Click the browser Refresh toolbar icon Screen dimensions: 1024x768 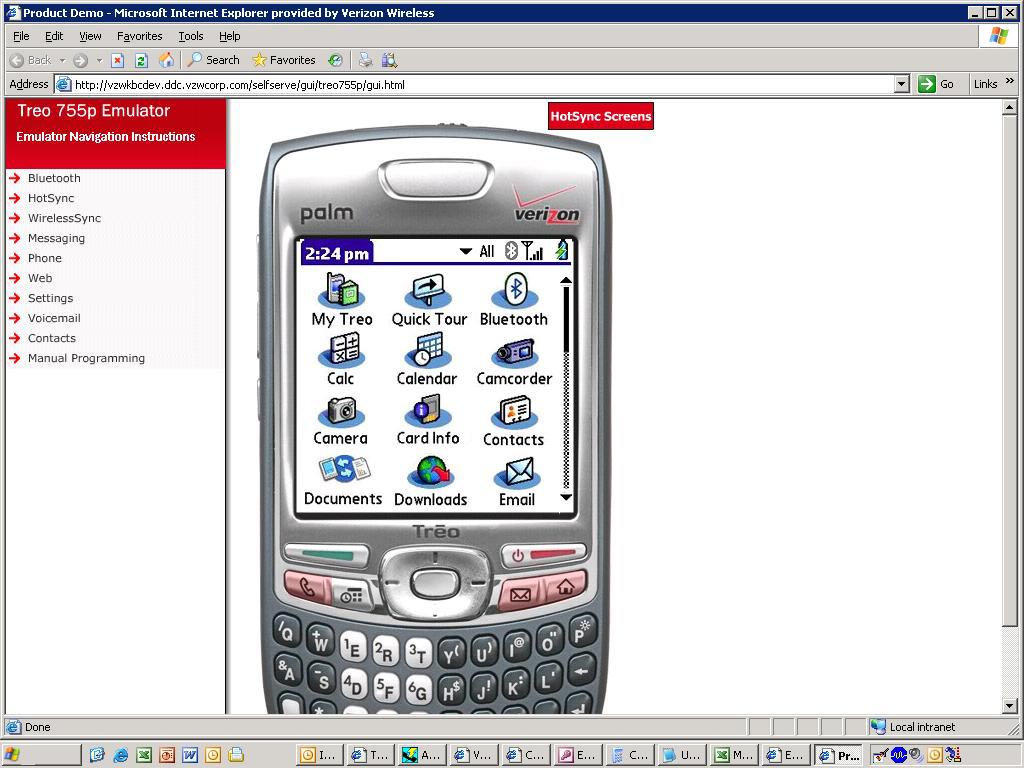(141, 61)
